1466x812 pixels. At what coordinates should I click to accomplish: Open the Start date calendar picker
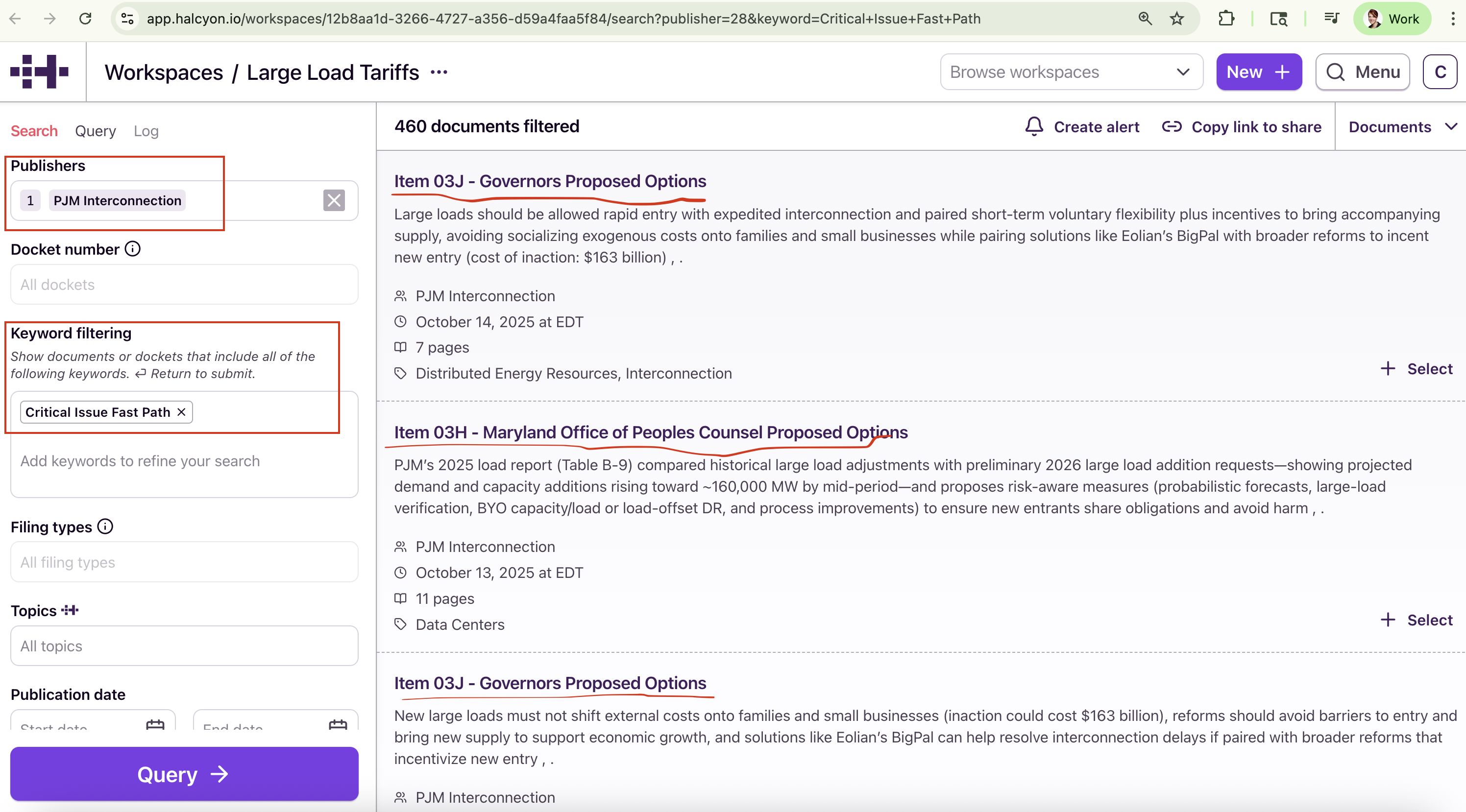[155, 724]
